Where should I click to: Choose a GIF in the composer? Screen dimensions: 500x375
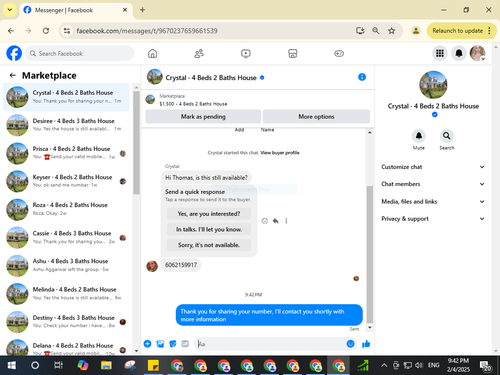click(x=185, y=344)
